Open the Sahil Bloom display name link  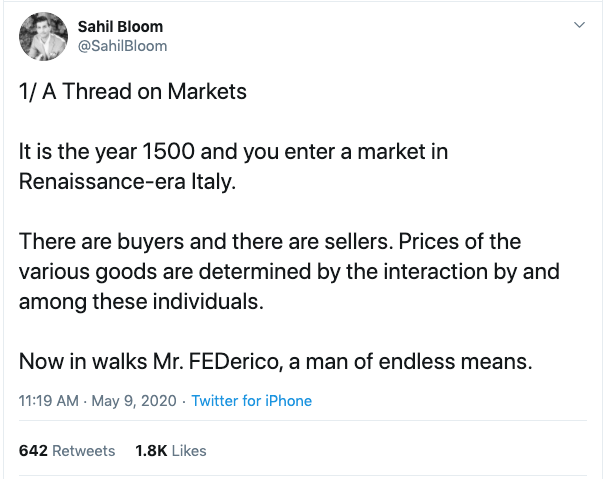point(120,25)
